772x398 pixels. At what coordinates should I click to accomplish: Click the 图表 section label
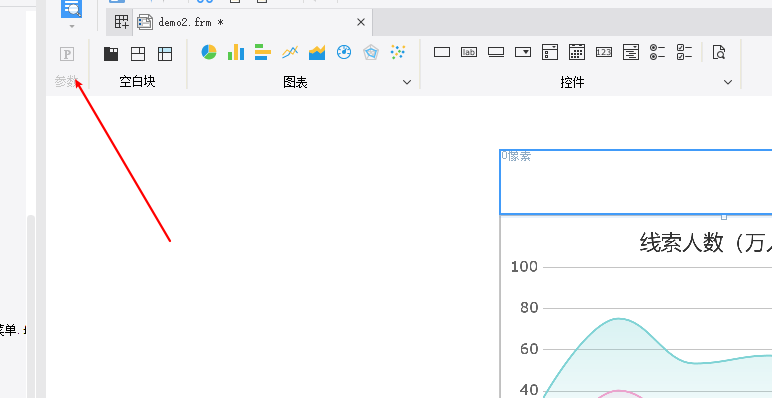tap(295, 82)
